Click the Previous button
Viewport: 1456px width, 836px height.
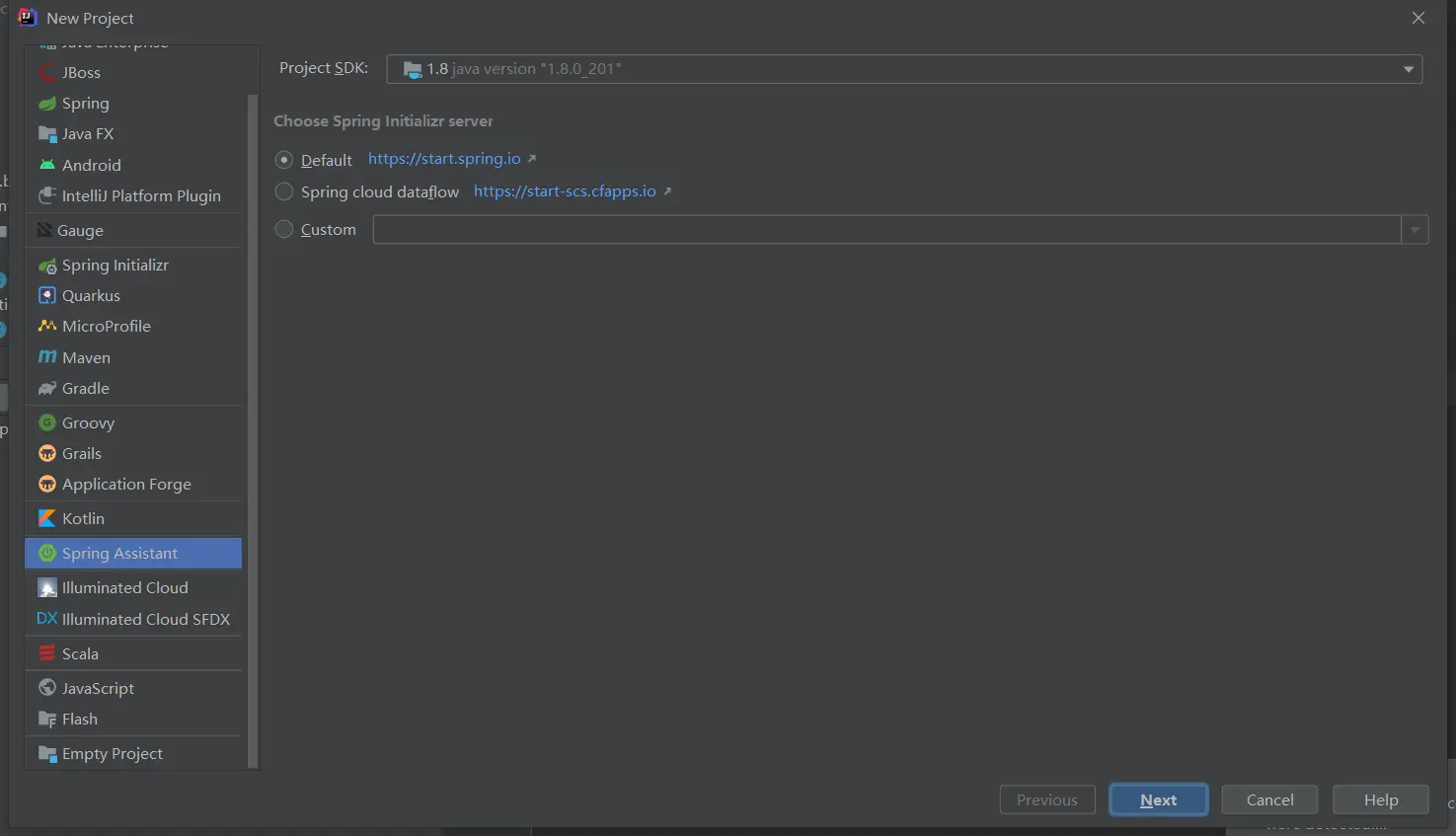(x=1047, y=799)
